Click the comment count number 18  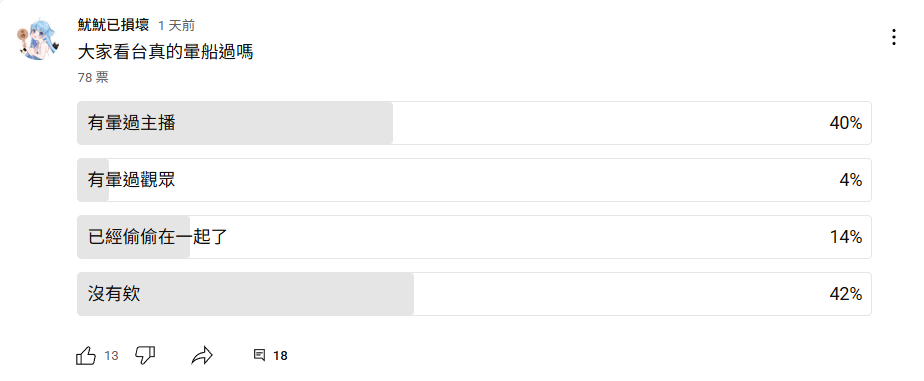click(280, 356)
